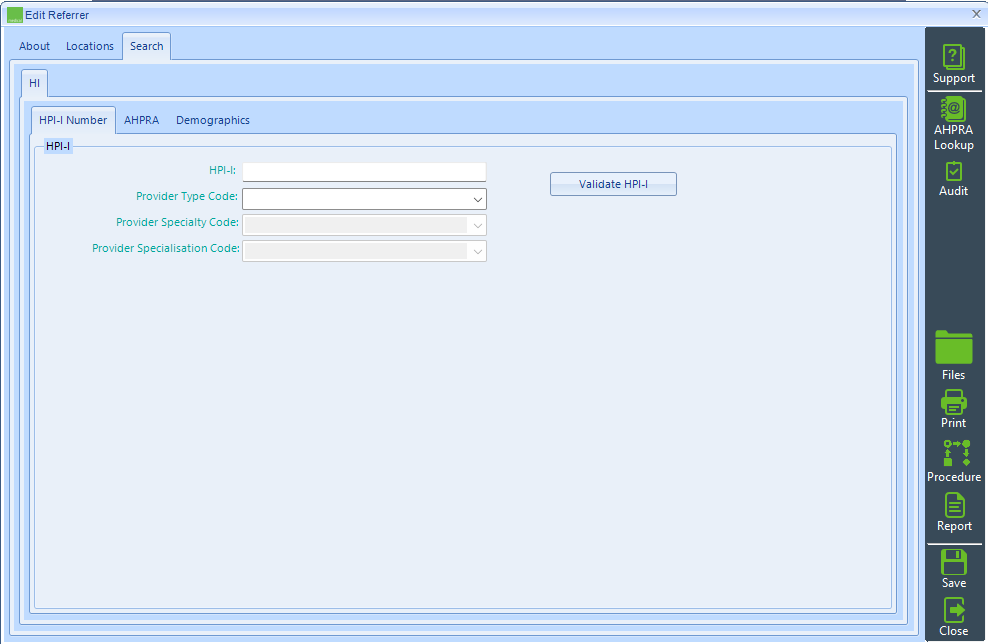Click the Close icon in the sidebar
988x644 pixels.
(953, 617)
